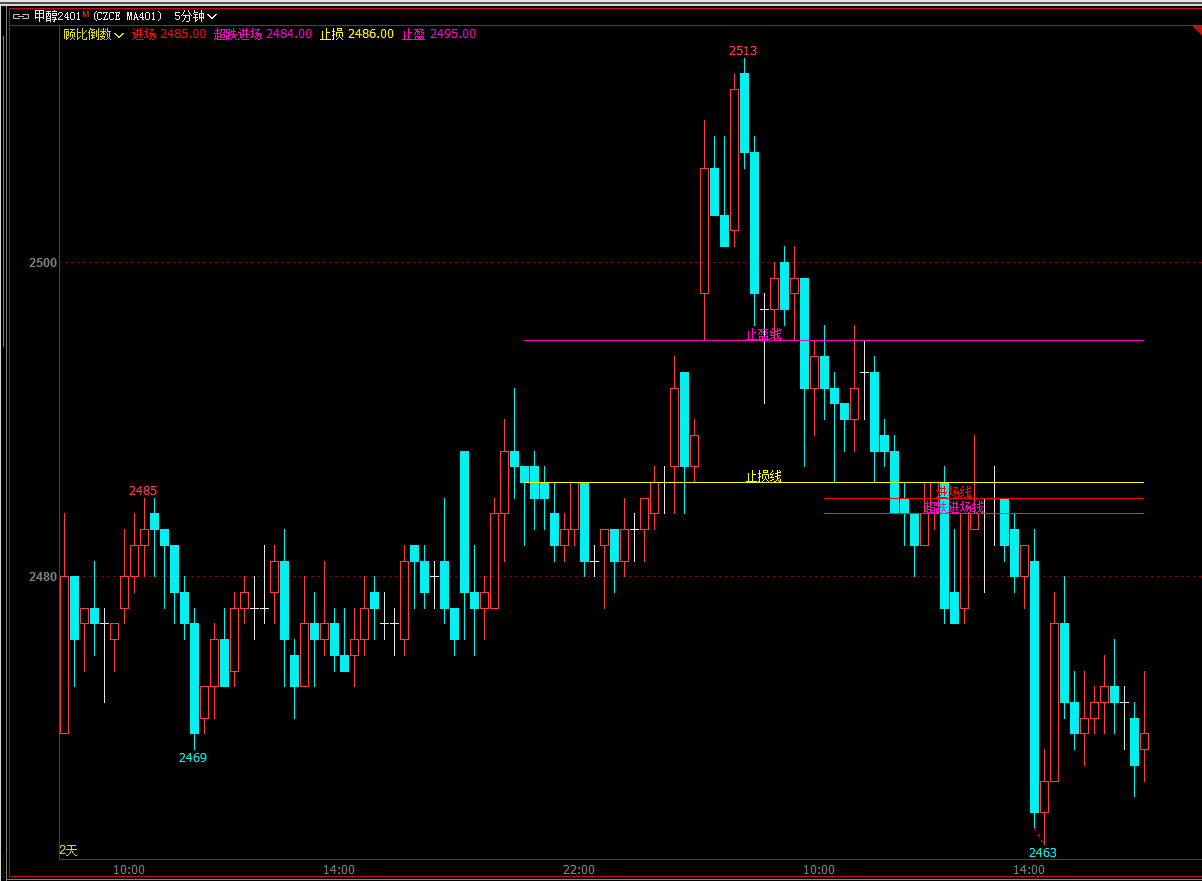Viewport: 1202px width, 881px height.
Task: Select the 超跌进场 2484.00 indicator value
Action: (264, 34)
